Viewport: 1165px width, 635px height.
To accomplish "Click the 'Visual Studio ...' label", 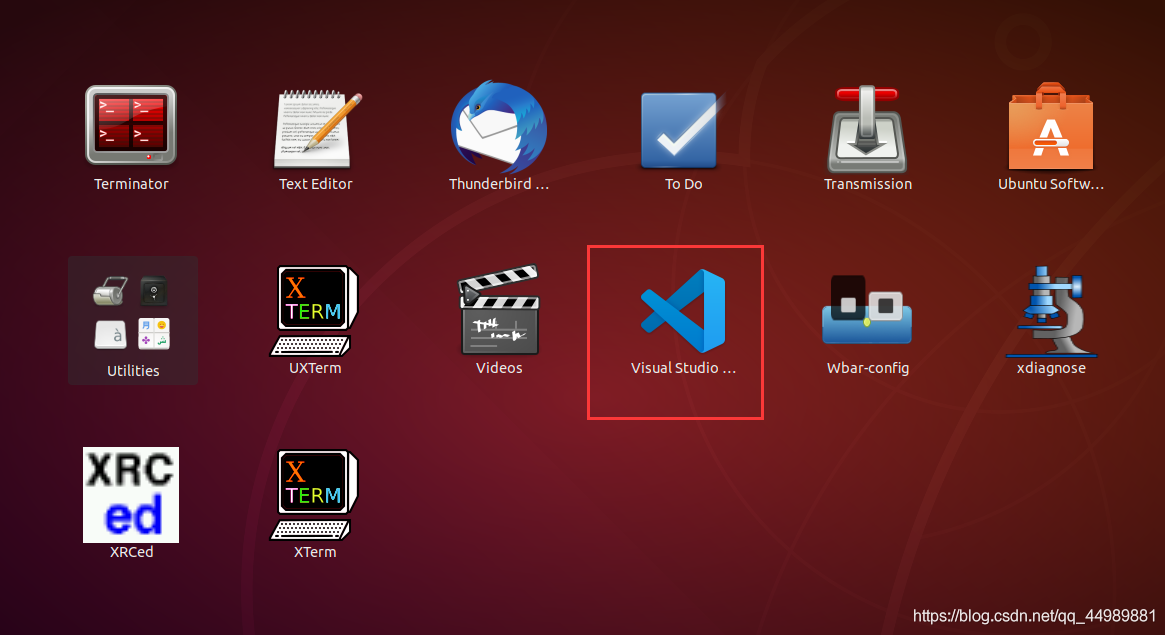I will tap(683, 368).
